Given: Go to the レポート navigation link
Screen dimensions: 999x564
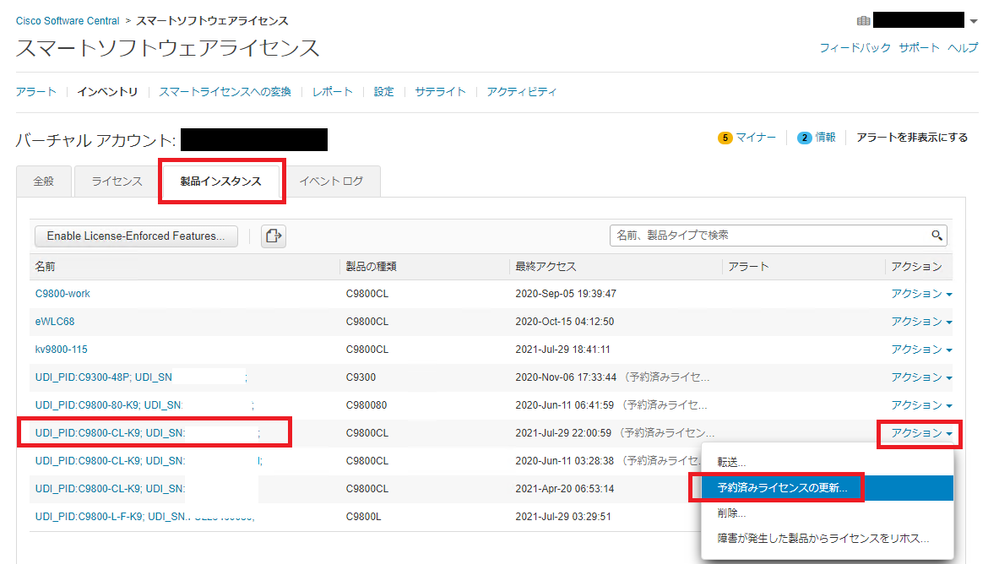Looking at the screenshot, I should coord(333,92).
